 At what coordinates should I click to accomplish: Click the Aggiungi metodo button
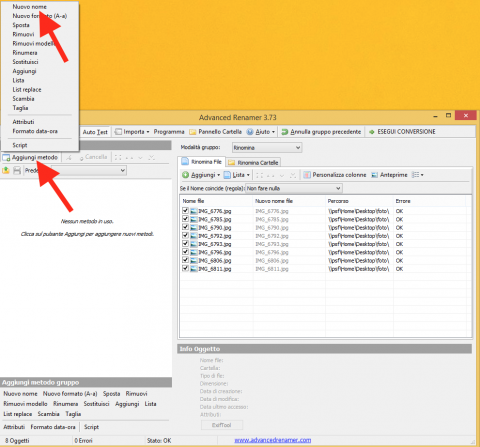click(30, 157)
